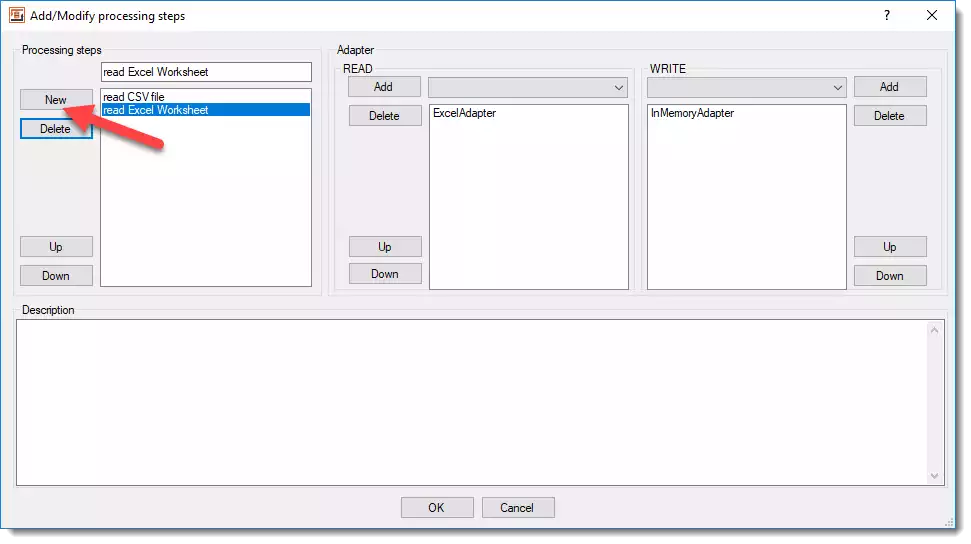Viewport: 971px width, 544px height.
Task: Open the READ adapter dropdown
Action: click(619, 88)
